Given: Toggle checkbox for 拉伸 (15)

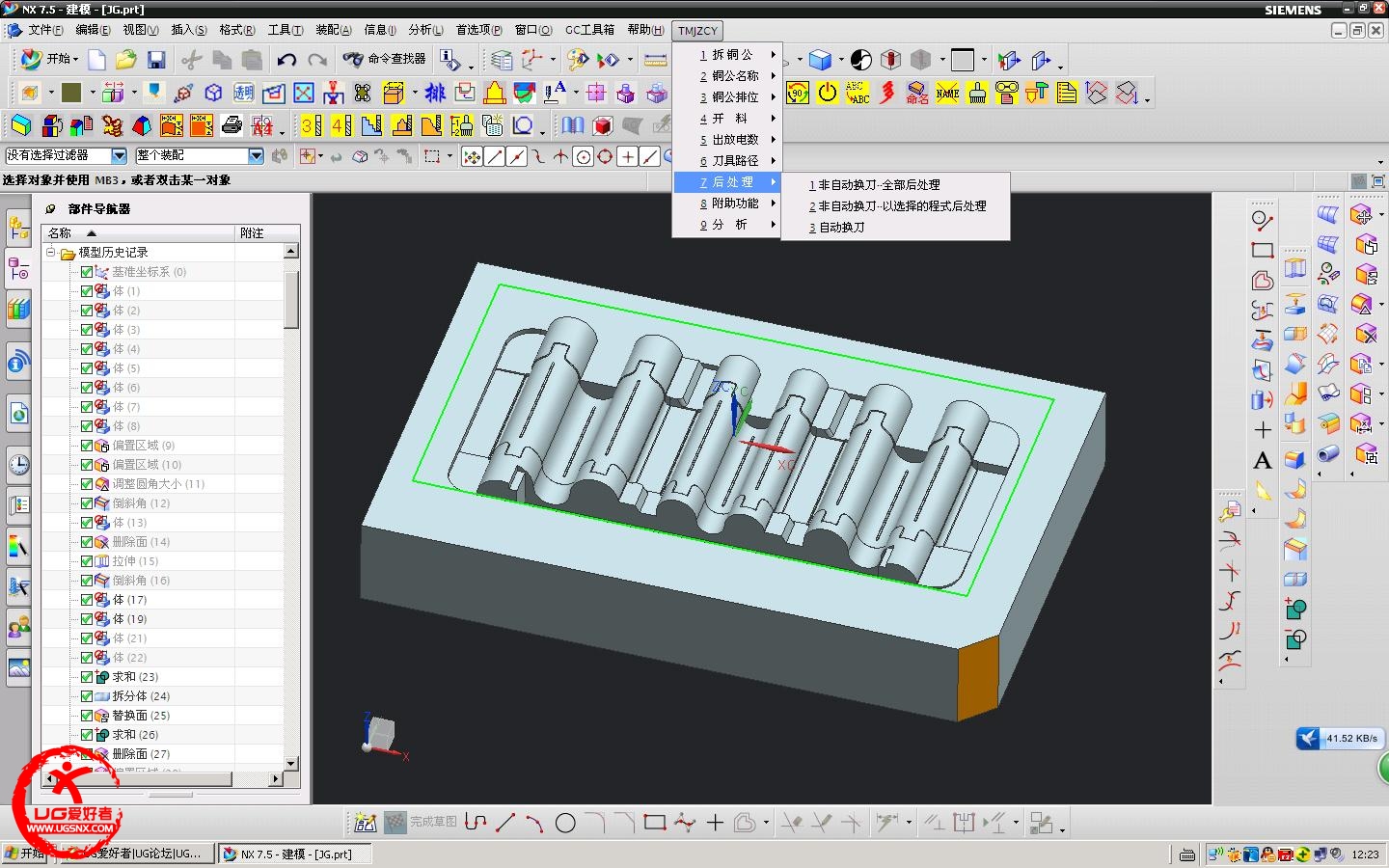Looking at the screenshot, I should (87, 561).
